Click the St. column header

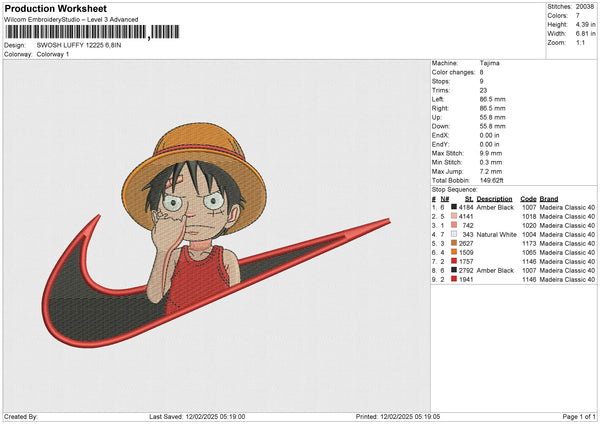469,199
